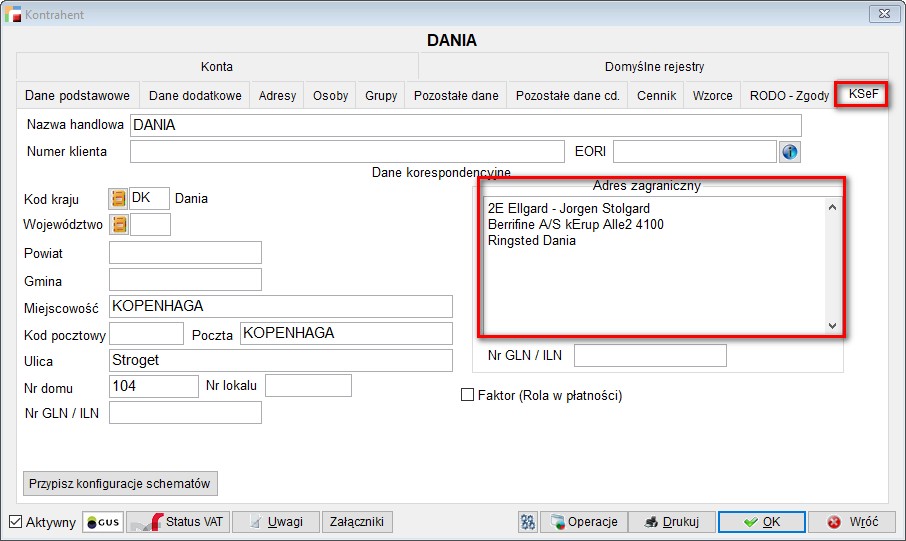Switch to the KSeF tab
906x541 pixels.
coord(862,94)
